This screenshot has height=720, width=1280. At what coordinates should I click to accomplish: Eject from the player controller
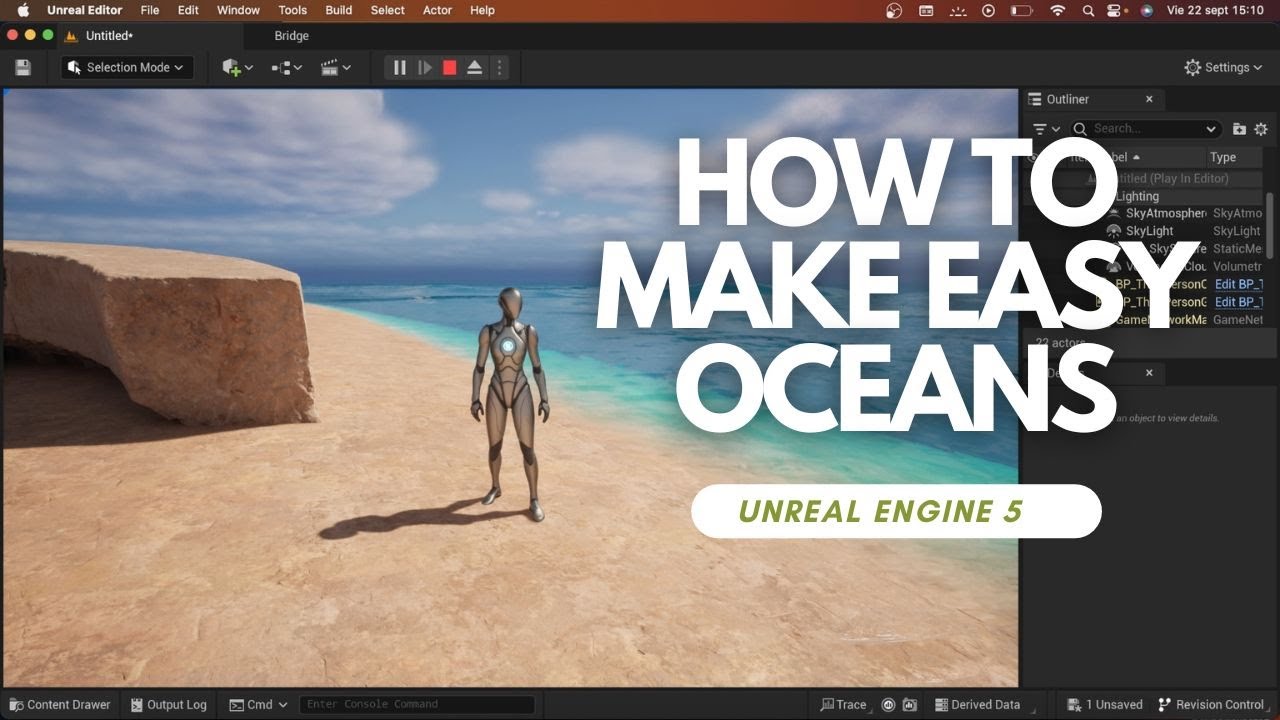coord(475,67)
